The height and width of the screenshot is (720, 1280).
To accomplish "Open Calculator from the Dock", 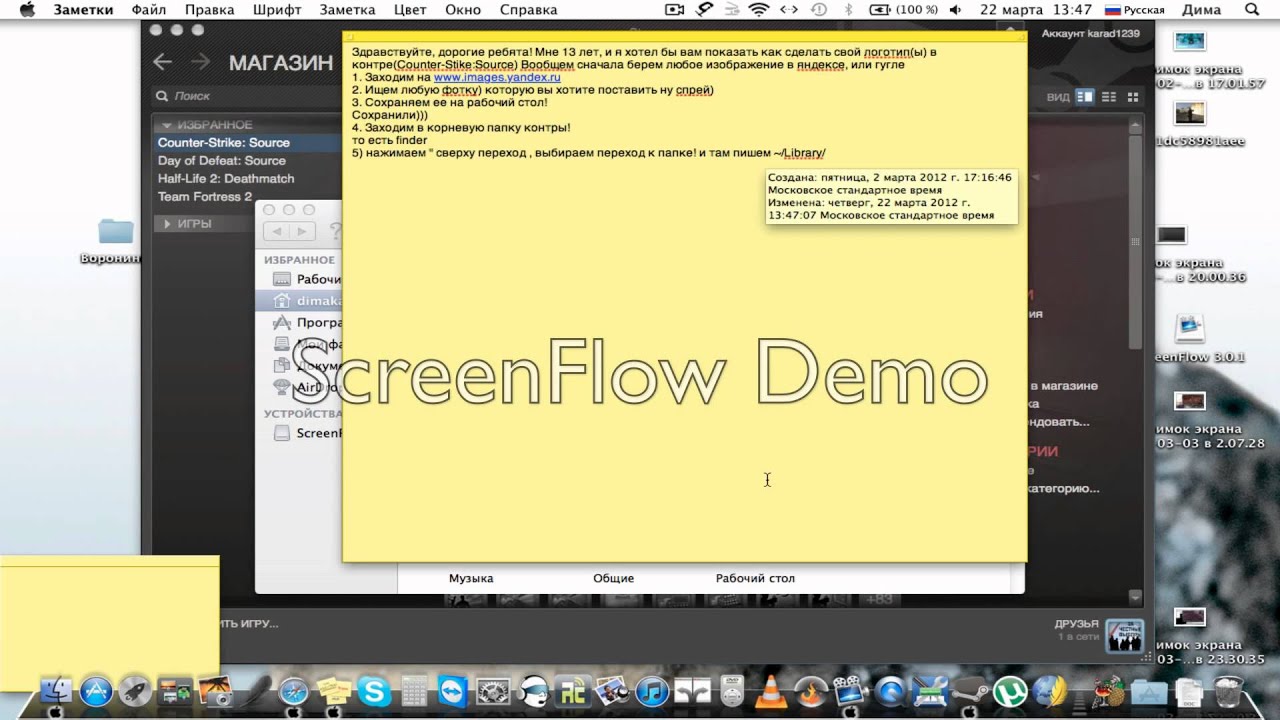I will [x=414, y=692].
